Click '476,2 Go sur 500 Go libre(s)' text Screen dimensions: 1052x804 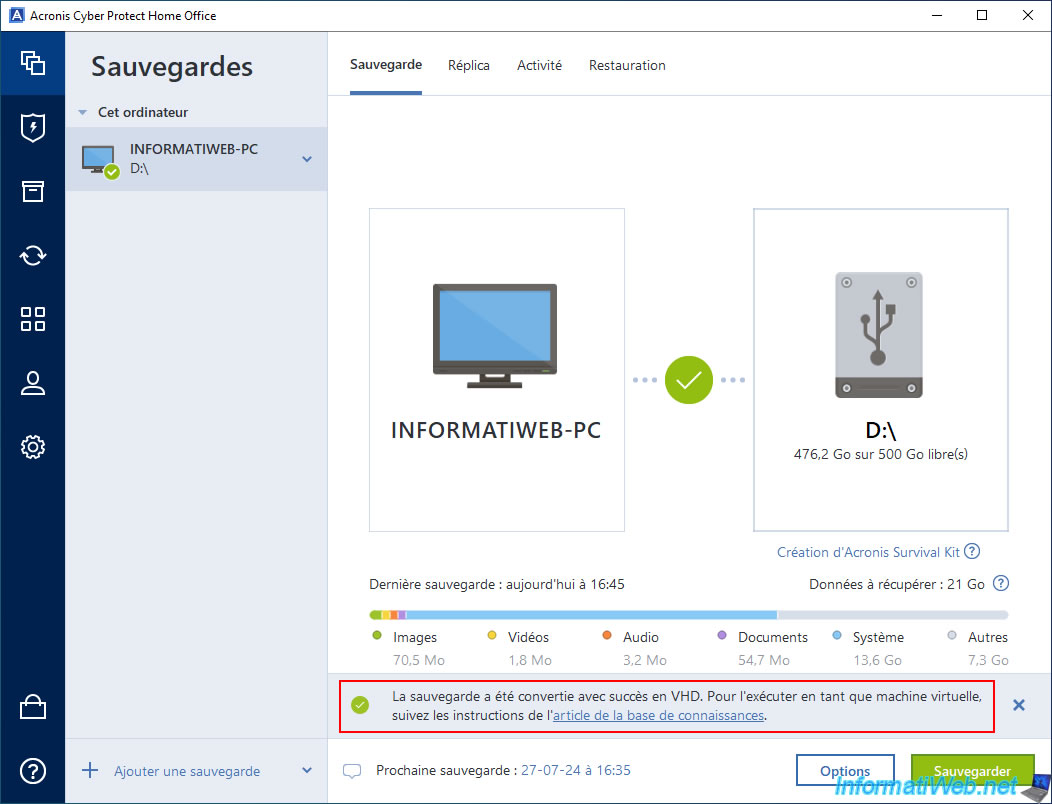pyautogui.click(x=881, y=454)
